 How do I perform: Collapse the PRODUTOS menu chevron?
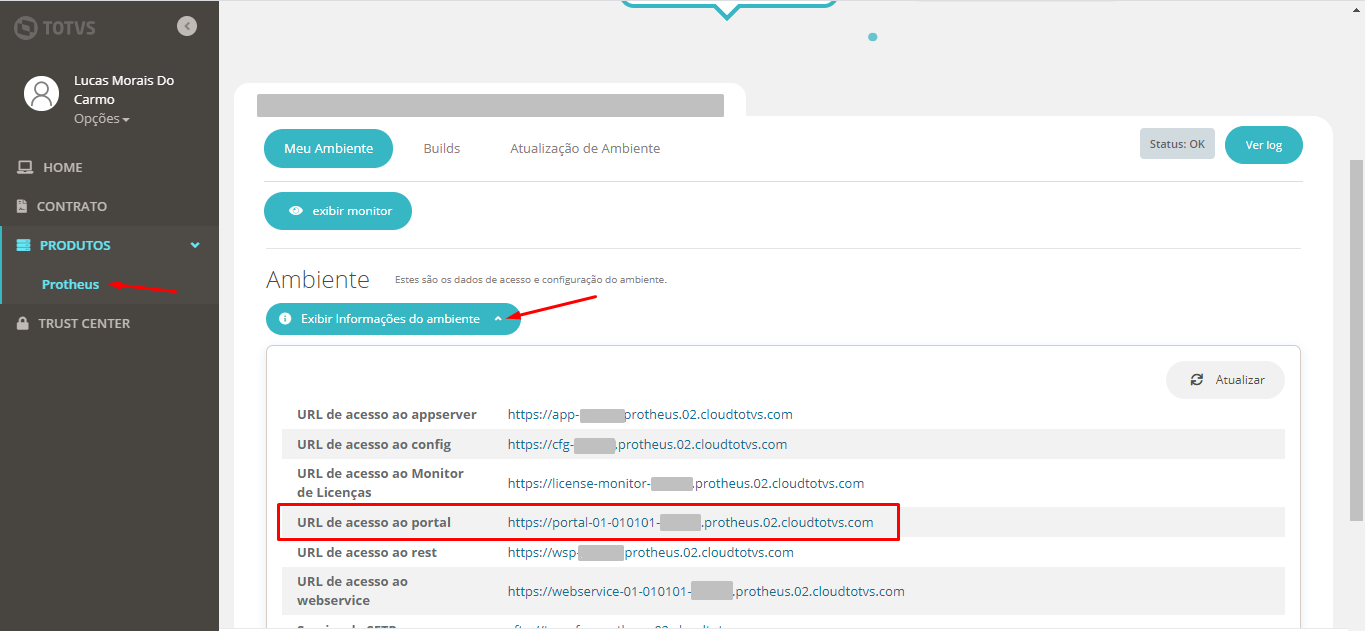coord(195,245)
